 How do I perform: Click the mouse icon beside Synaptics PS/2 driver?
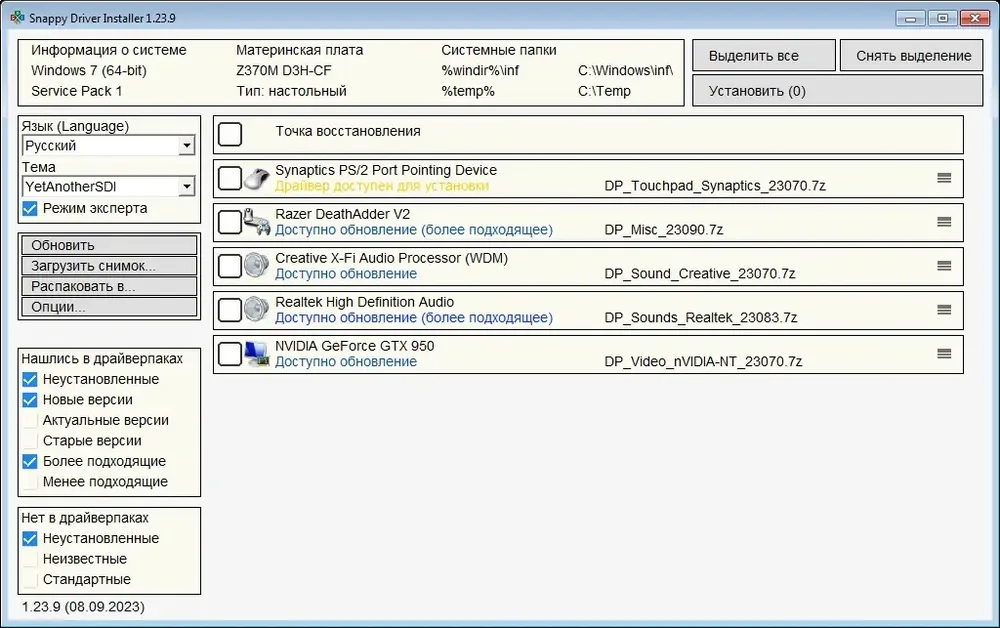[x=257, y=179]
